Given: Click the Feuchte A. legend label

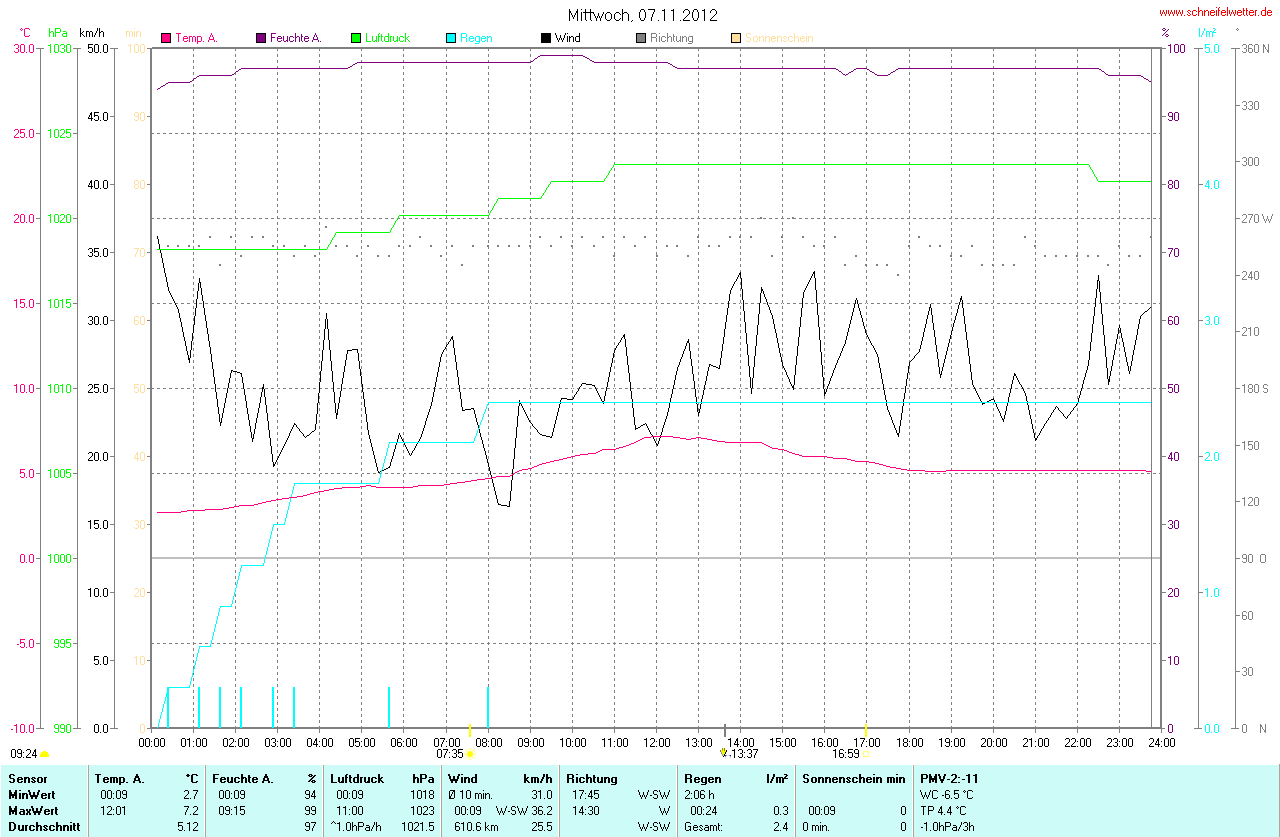Looking at the screenshot, I should pyautogui.click(x=296, y=38).
